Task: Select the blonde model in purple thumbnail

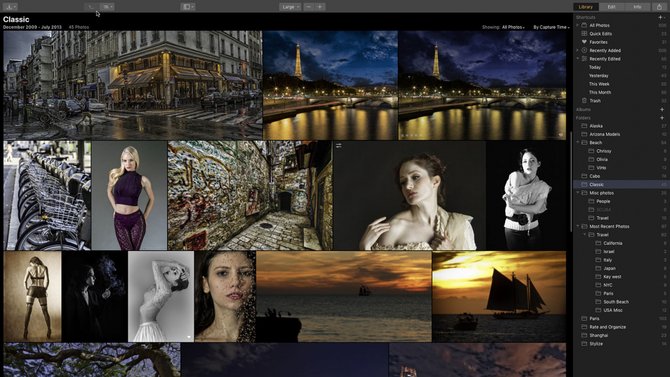Action: pos(129,195)
